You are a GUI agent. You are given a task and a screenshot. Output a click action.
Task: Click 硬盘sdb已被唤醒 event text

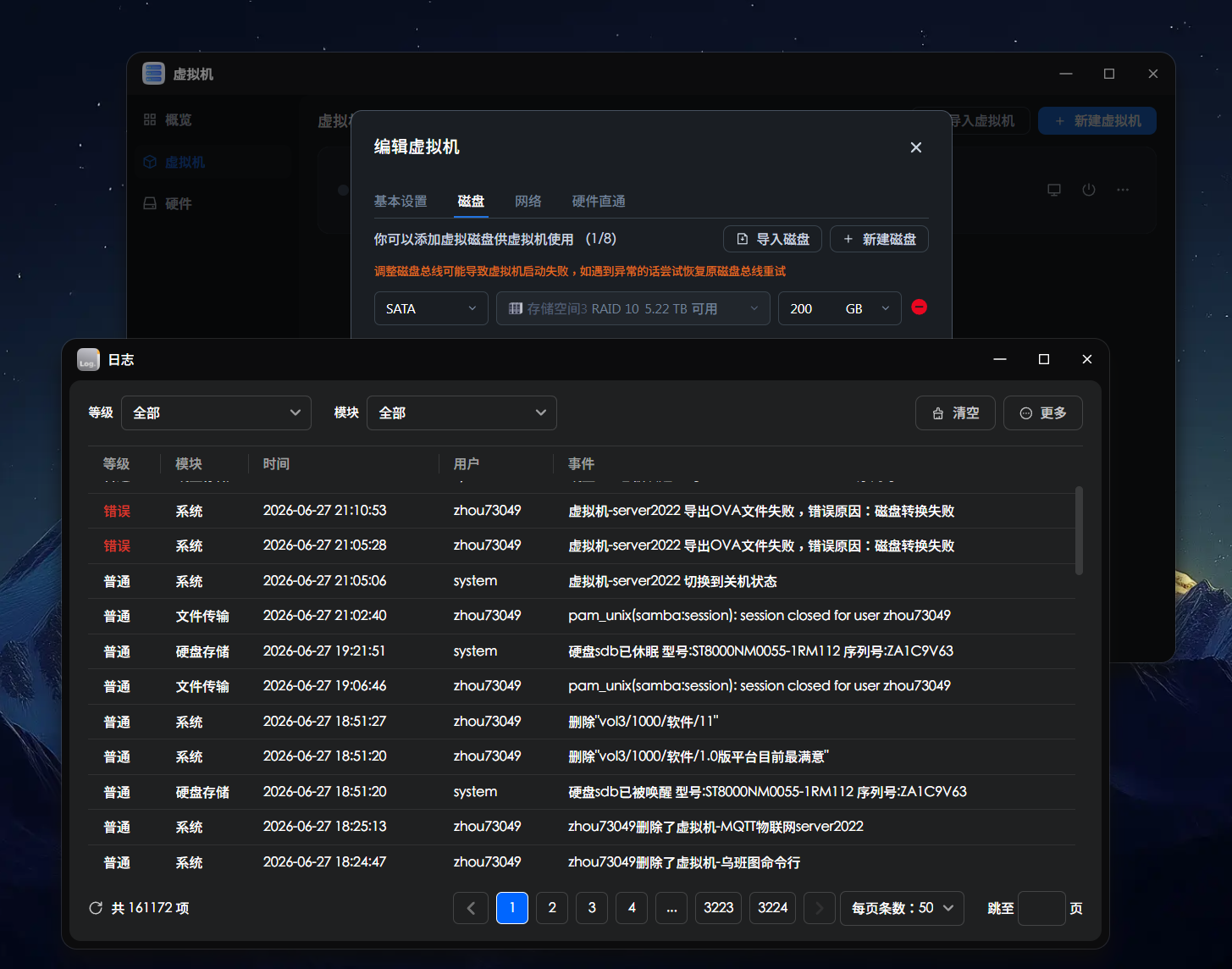767,792
